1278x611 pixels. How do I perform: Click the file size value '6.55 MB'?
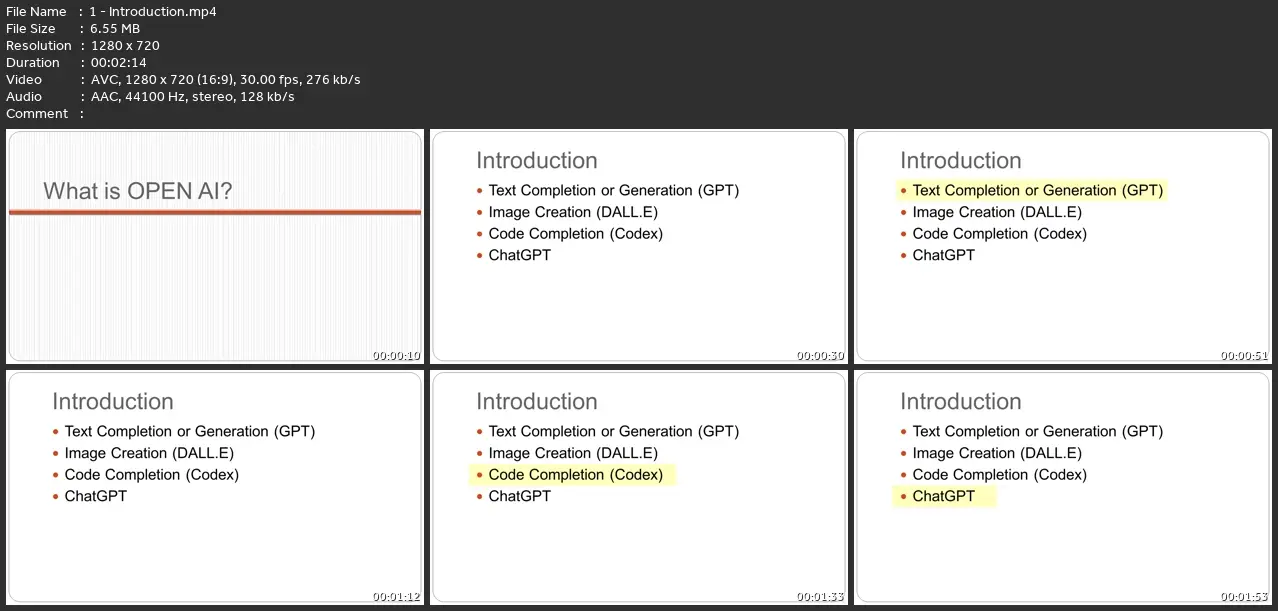click(115, 29)
